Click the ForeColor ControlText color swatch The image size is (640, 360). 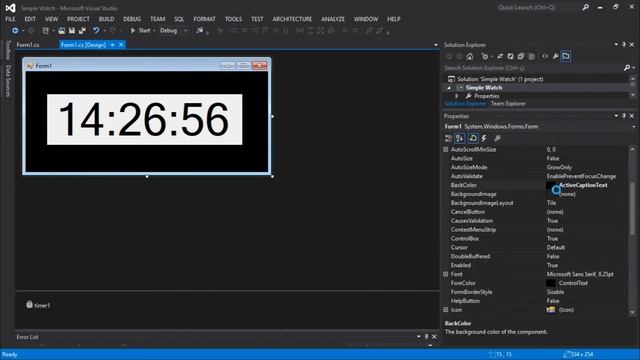point(551,283)
